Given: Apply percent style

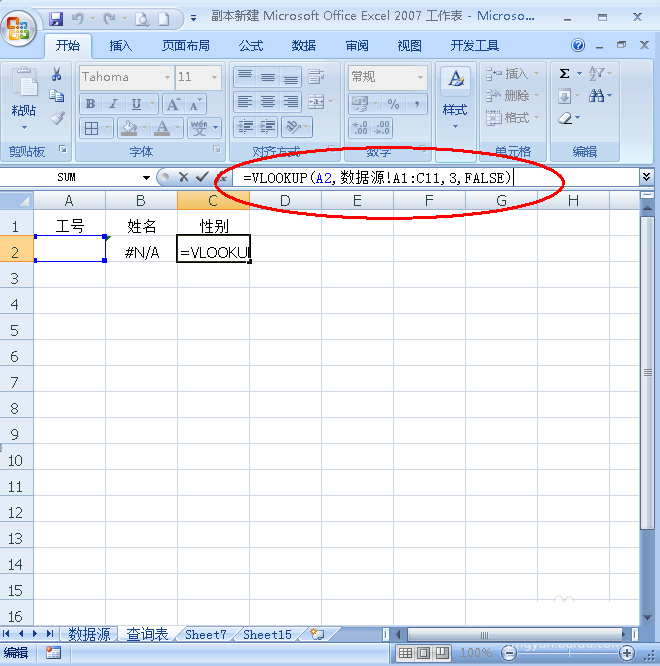Looking at the screenshot, I should 393,104.
